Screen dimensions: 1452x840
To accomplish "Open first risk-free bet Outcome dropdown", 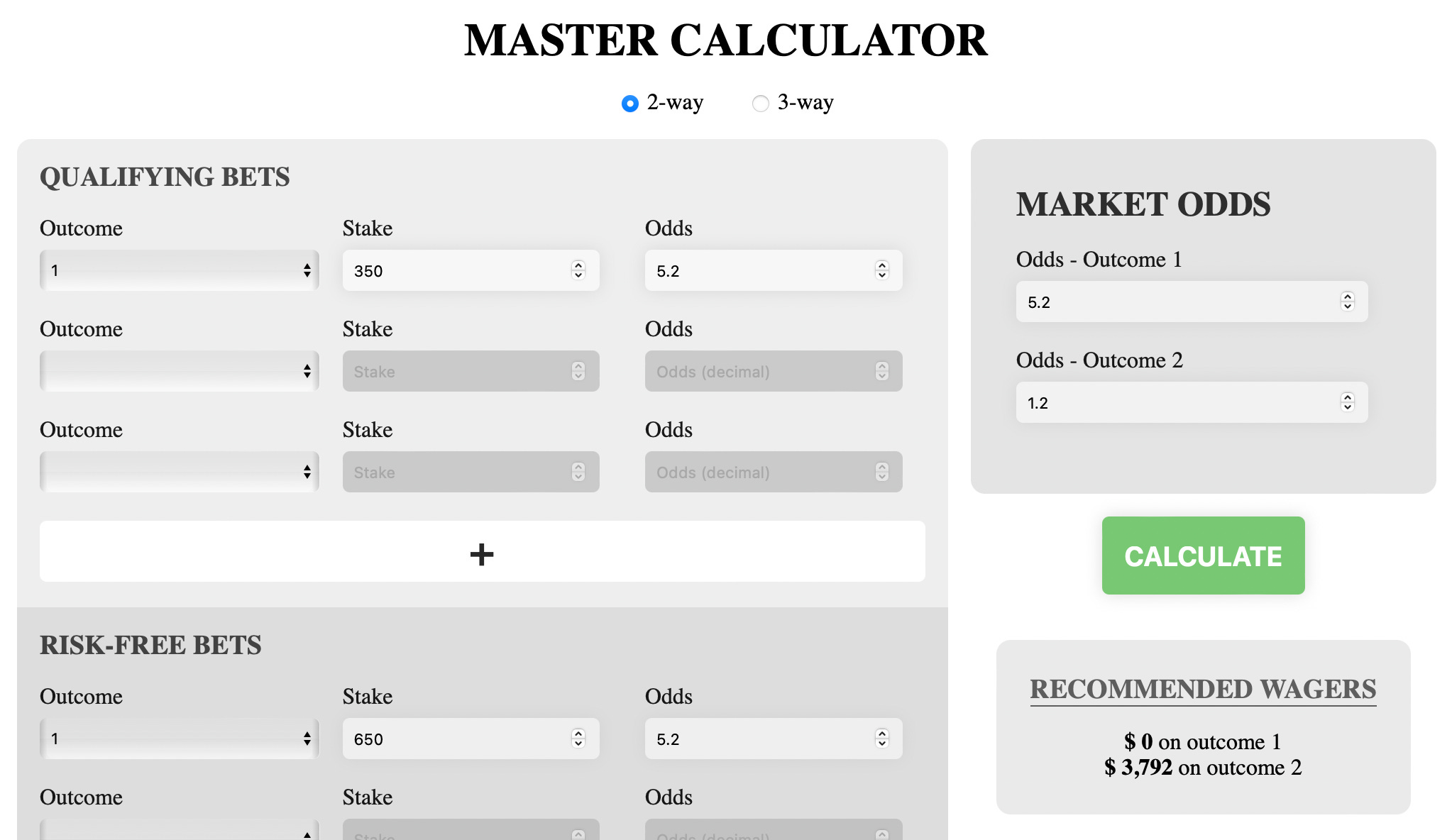I will pos(179,739).
